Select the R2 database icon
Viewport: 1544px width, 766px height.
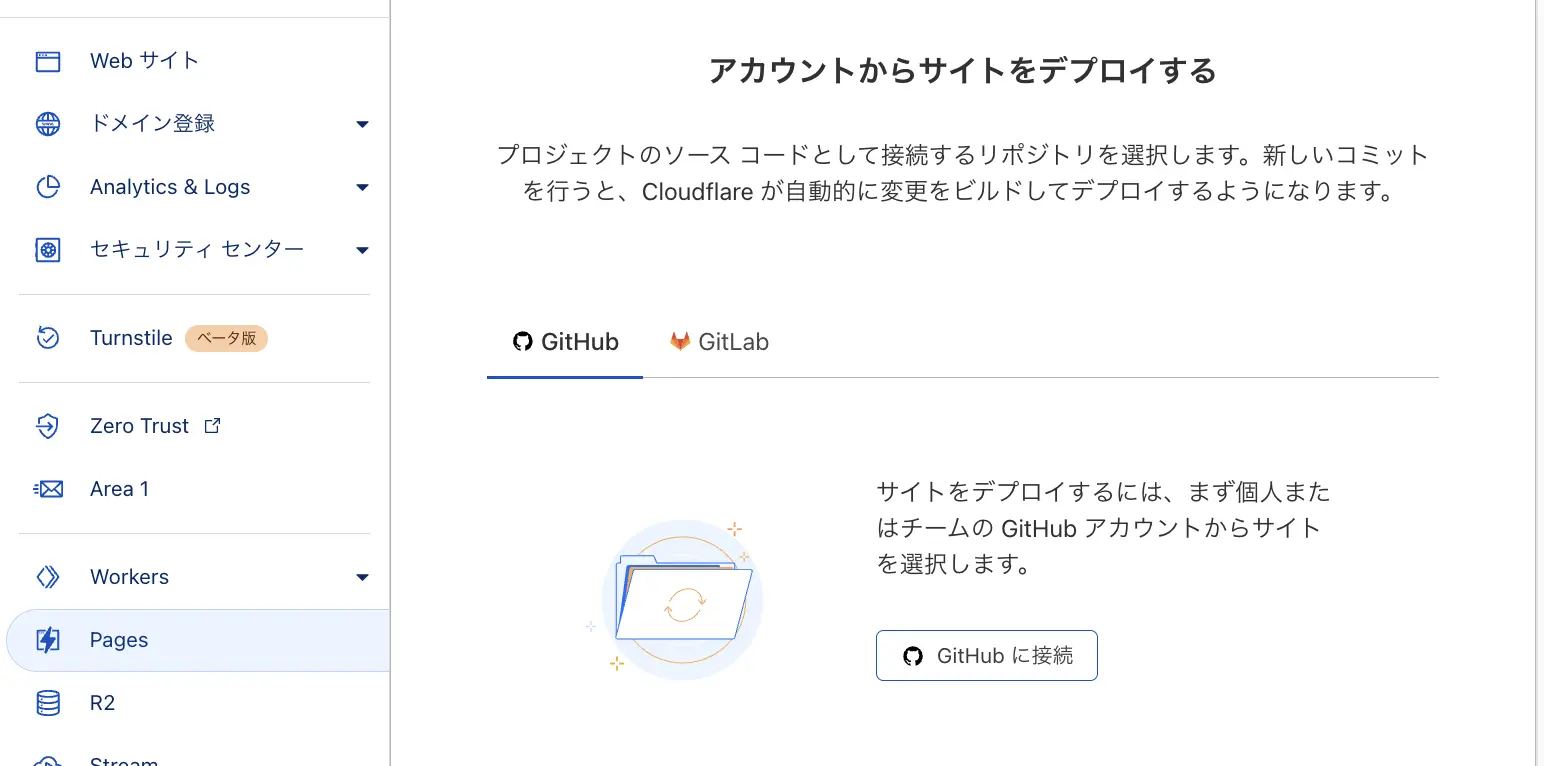(47, 703)
